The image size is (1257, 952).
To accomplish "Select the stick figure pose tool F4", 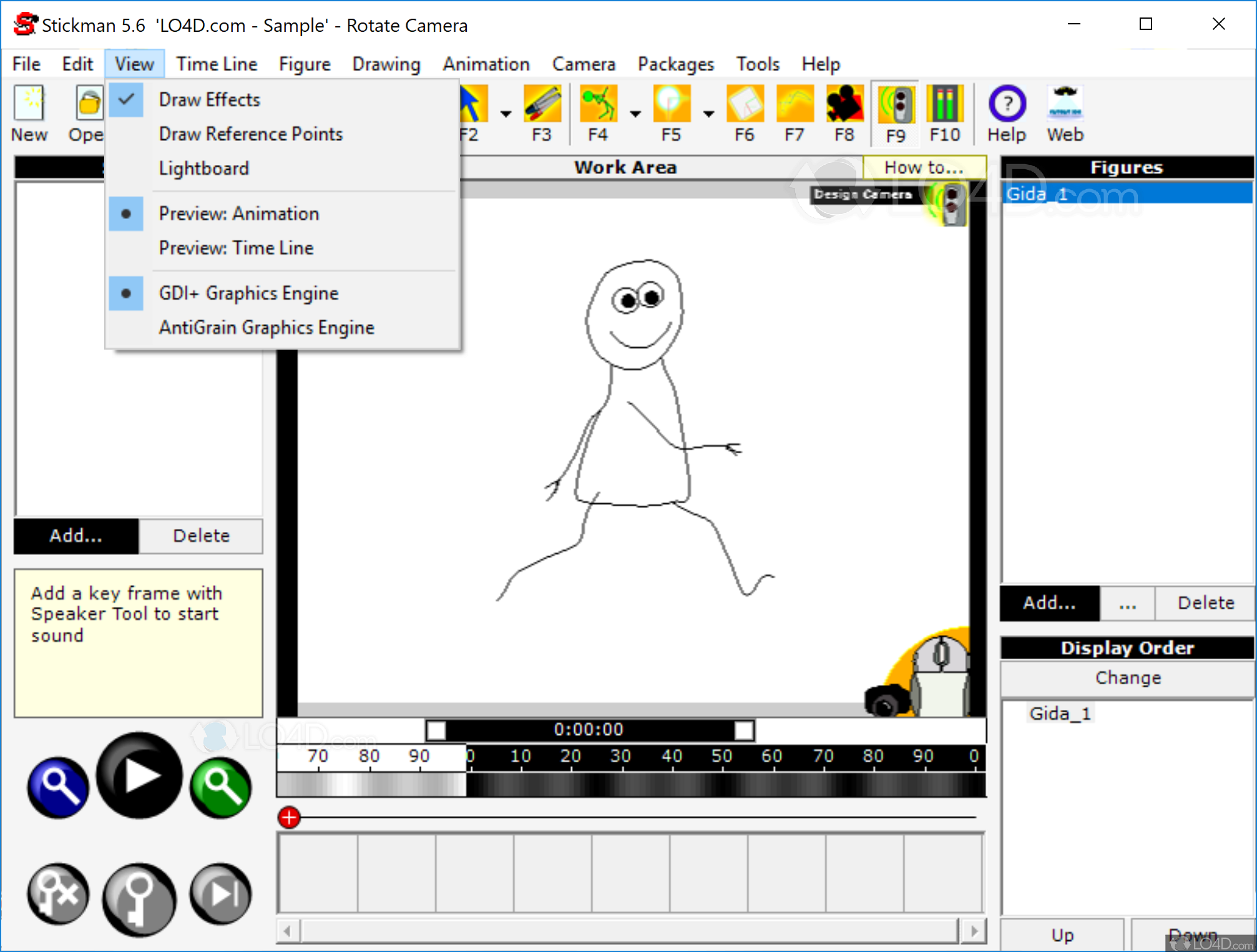I will pyautogui.click(x=598, y=105).
